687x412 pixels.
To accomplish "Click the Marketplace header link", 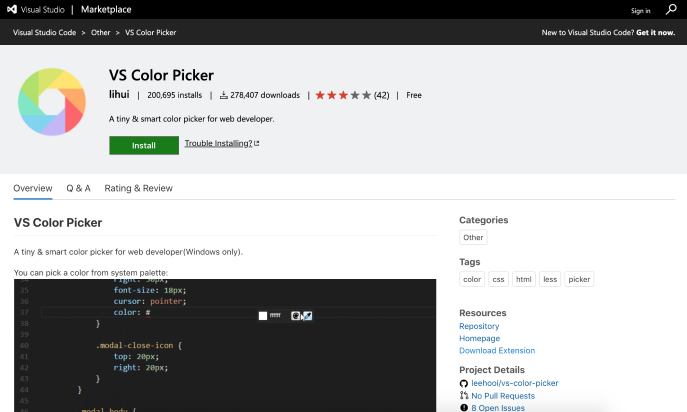I will pos(106,10).
